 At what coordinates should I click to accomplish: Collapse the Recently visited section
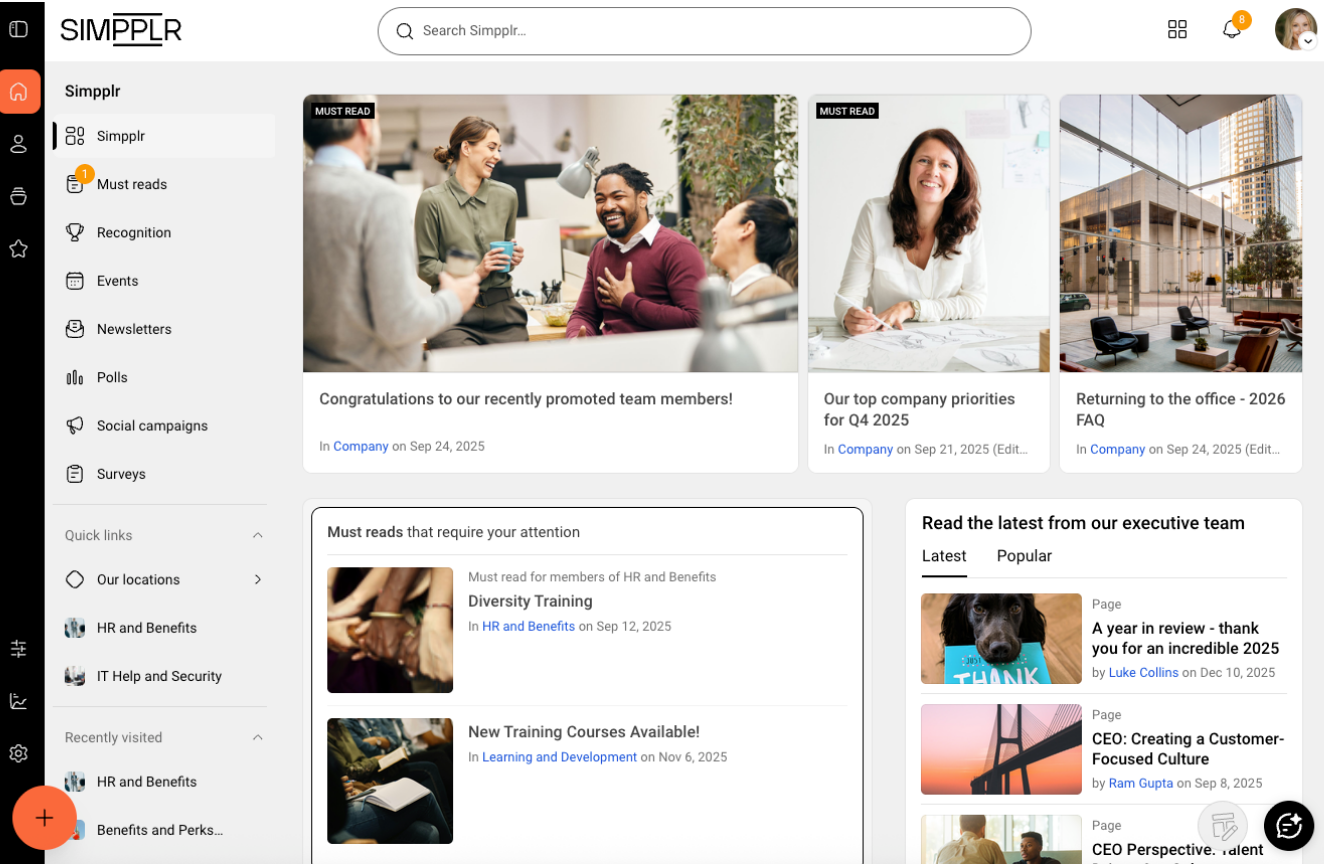[x=257, y=738]
